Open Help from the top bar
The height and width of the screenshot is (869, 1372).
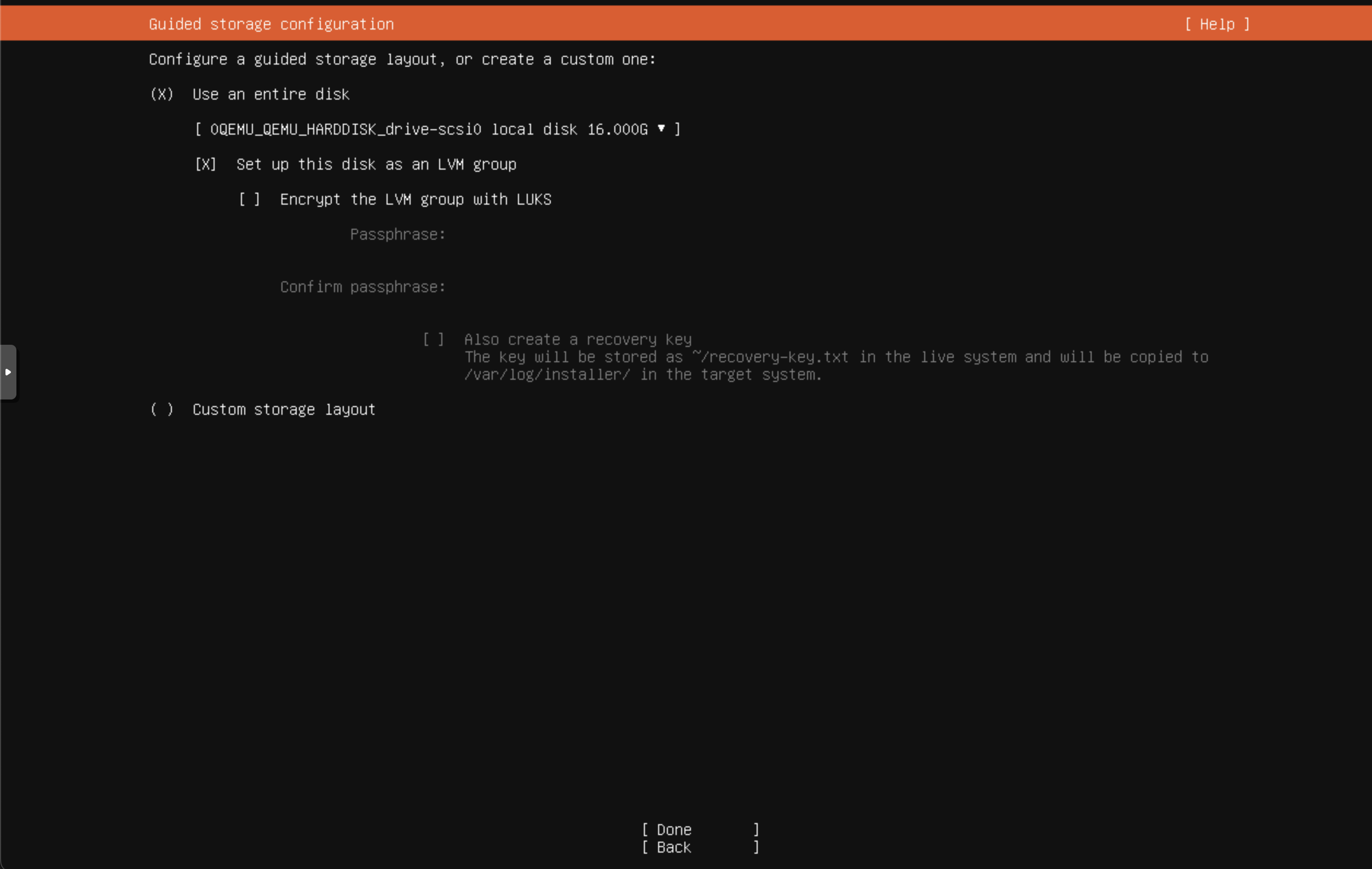click(x=1217, y=24)
